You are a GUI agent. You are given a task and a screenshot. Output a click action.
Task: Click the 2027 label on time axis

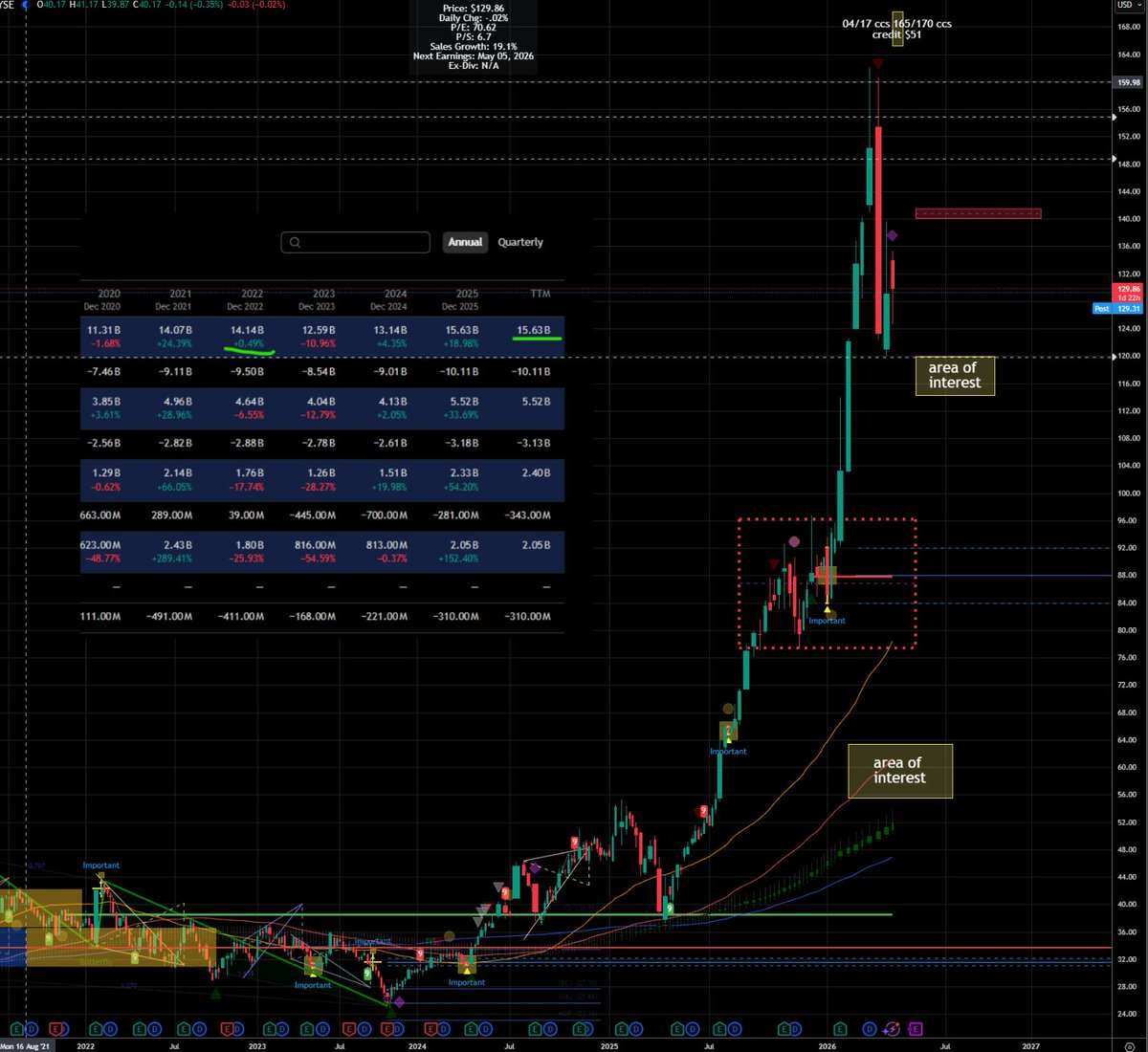coord(1030,1046)
